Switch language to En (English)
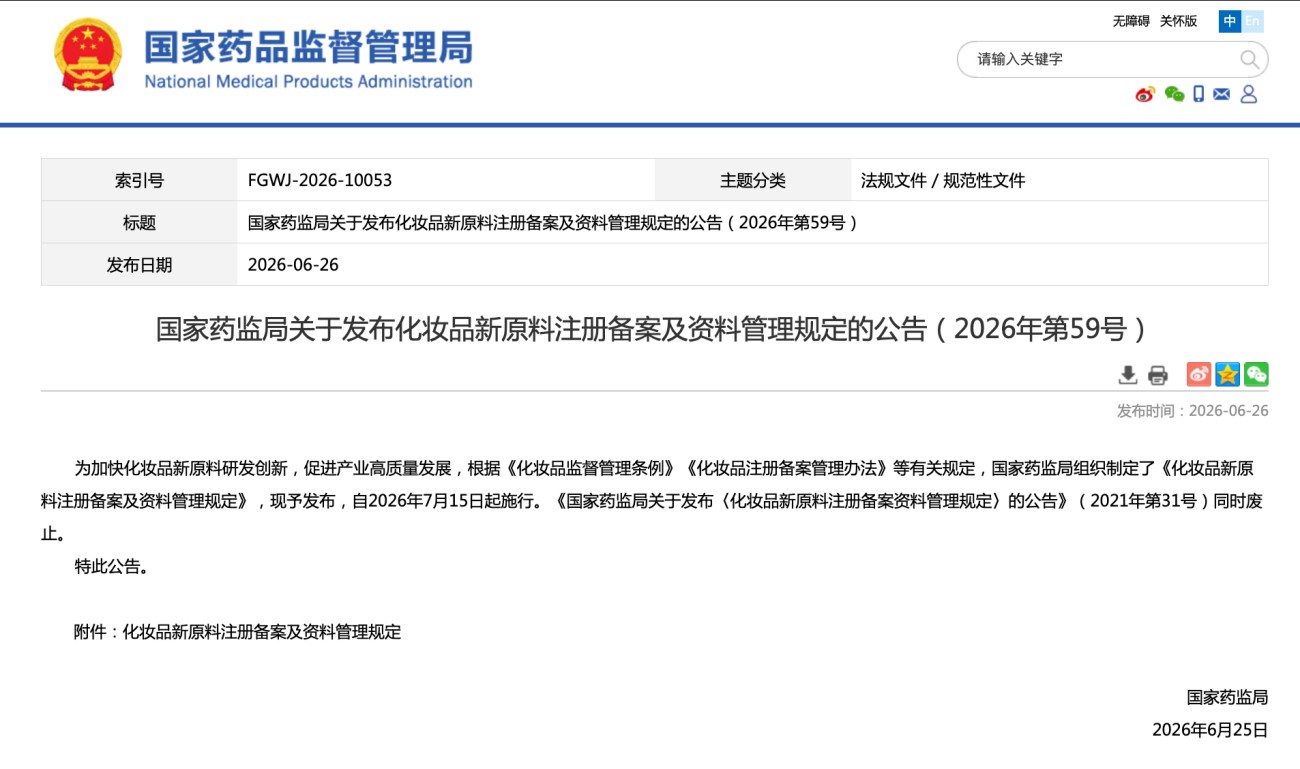The image size is (1300, 769). pyautogui.click(x=1252, y=21)
